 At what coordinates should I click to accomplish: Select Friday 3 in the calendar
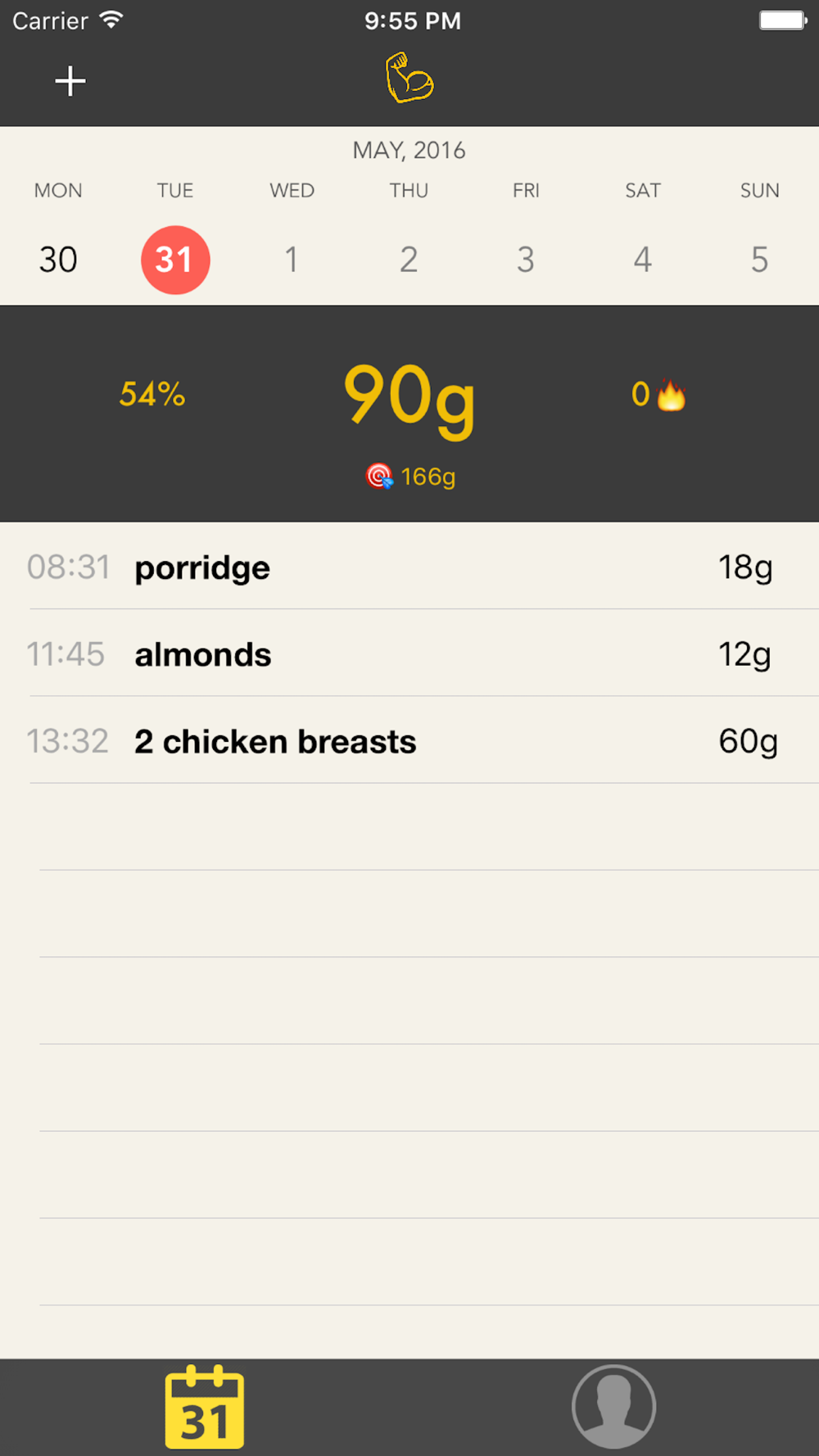tap(526, 260)
